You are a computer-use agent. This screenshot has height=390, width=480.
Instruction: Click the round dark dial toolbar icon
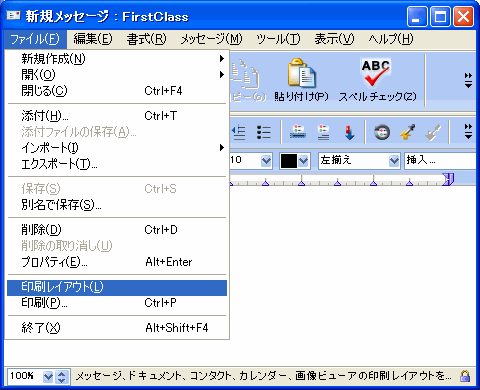[x=382, y=132]
